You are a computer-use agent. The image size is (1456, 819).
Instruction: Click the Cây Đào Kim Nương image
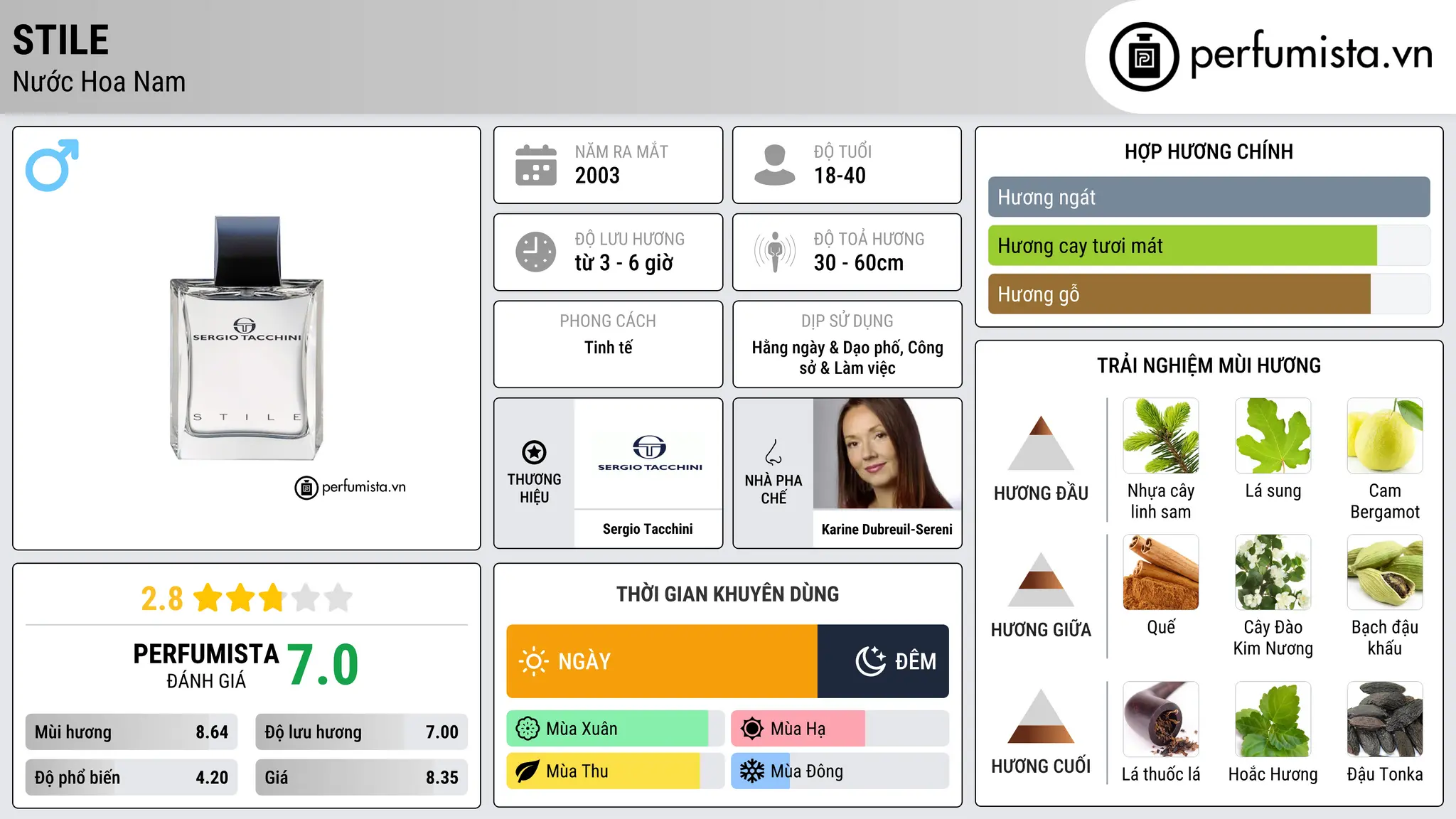click(x=1273, y=572)
